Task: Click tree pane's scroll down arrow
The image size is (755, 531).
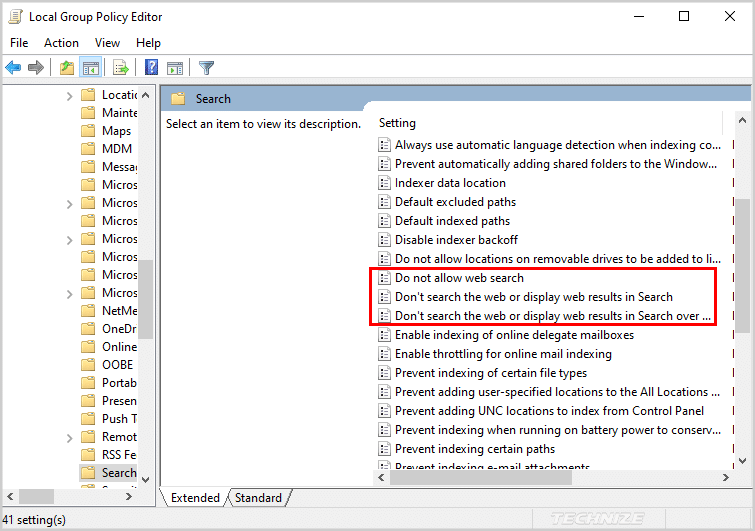Action: 146,480
